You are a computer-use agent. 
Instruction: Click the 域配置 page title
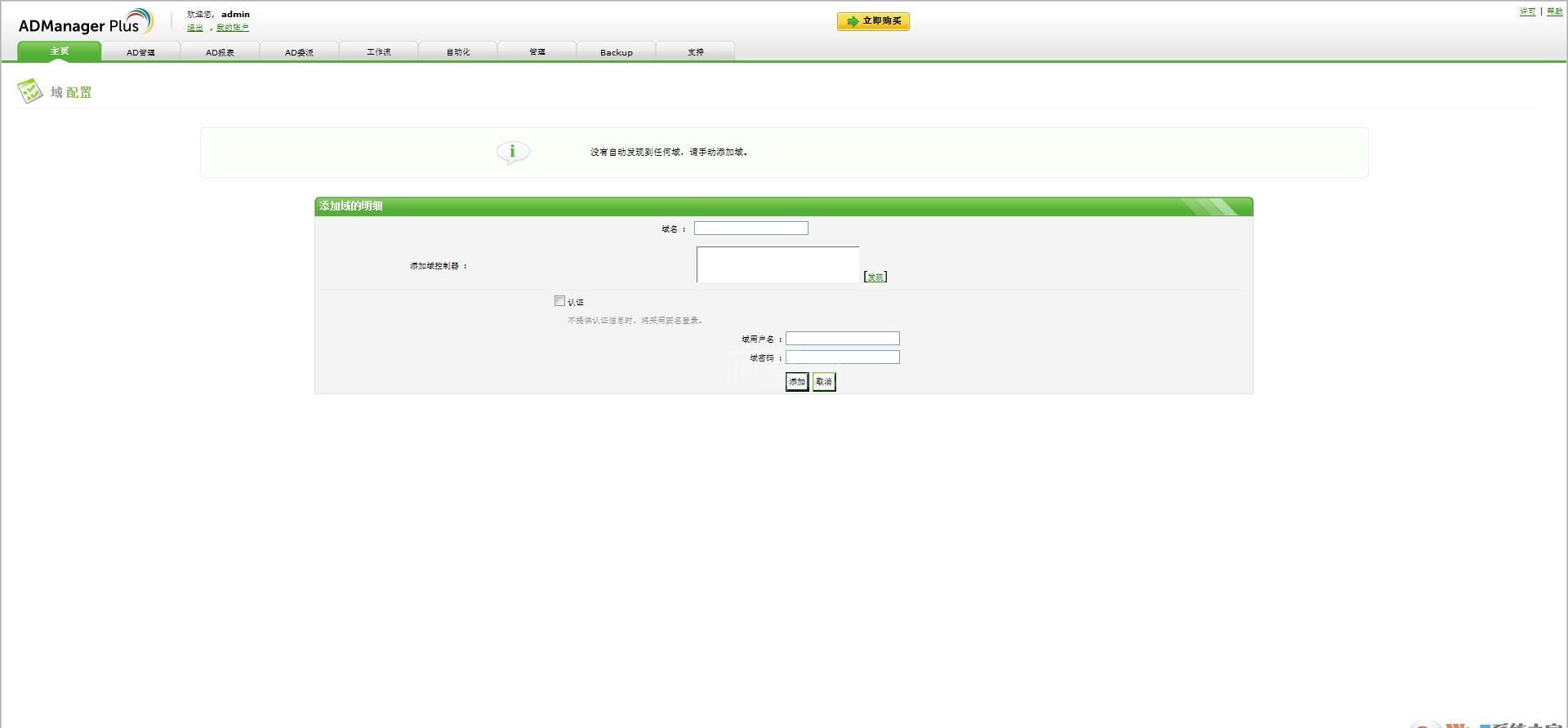coord(71,92)
